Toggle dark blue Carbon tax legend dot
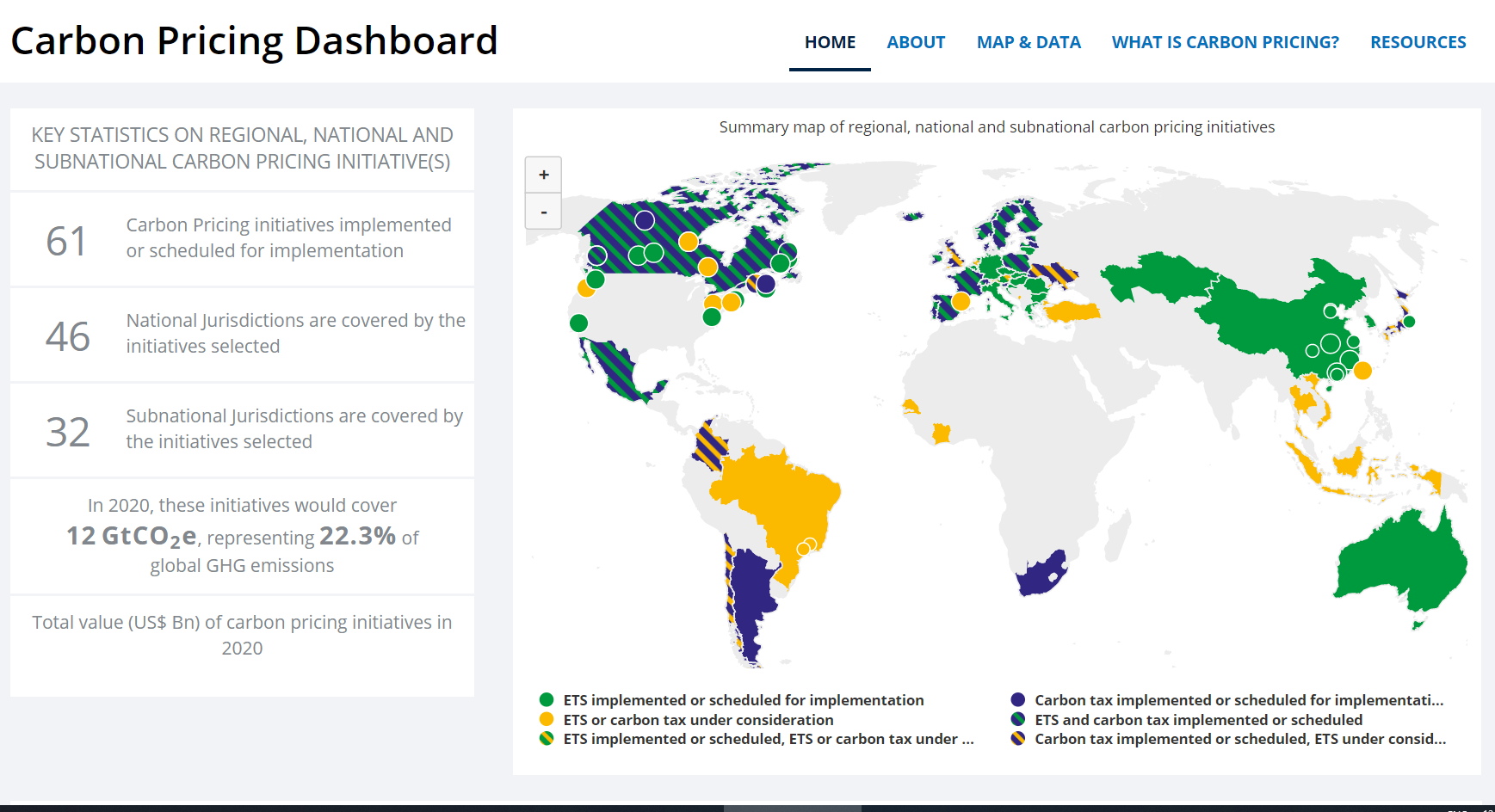Image resolution: width=1495 pixels, height=812 pixels. [x=1018, y=699]
